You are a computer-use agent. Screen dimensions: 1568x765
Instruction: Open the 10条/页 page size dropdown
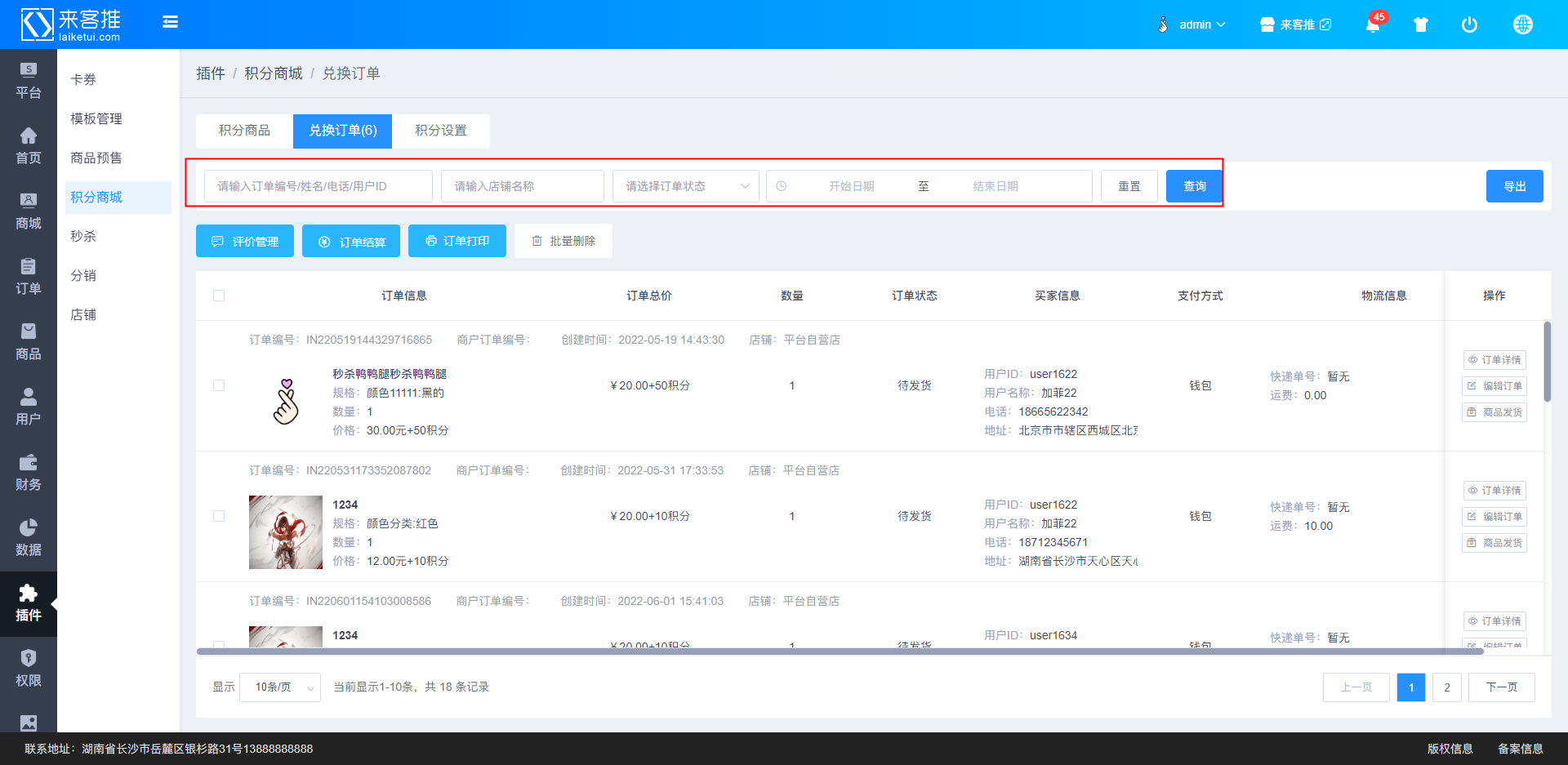[280, 687]
